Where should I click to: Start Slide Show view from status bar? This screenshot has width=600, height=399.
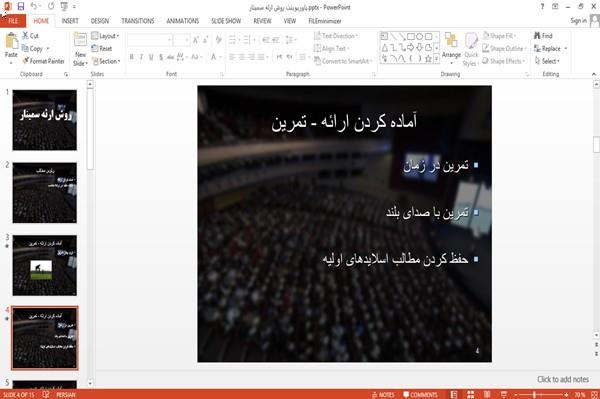click(504, 394)
